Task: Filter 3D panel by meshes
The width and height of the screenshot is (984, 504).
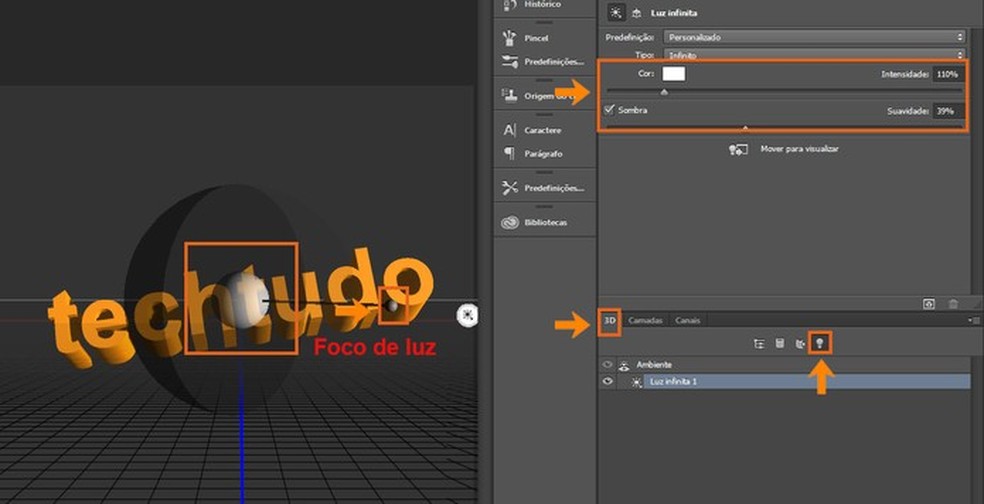Action: tap(779, 343)
